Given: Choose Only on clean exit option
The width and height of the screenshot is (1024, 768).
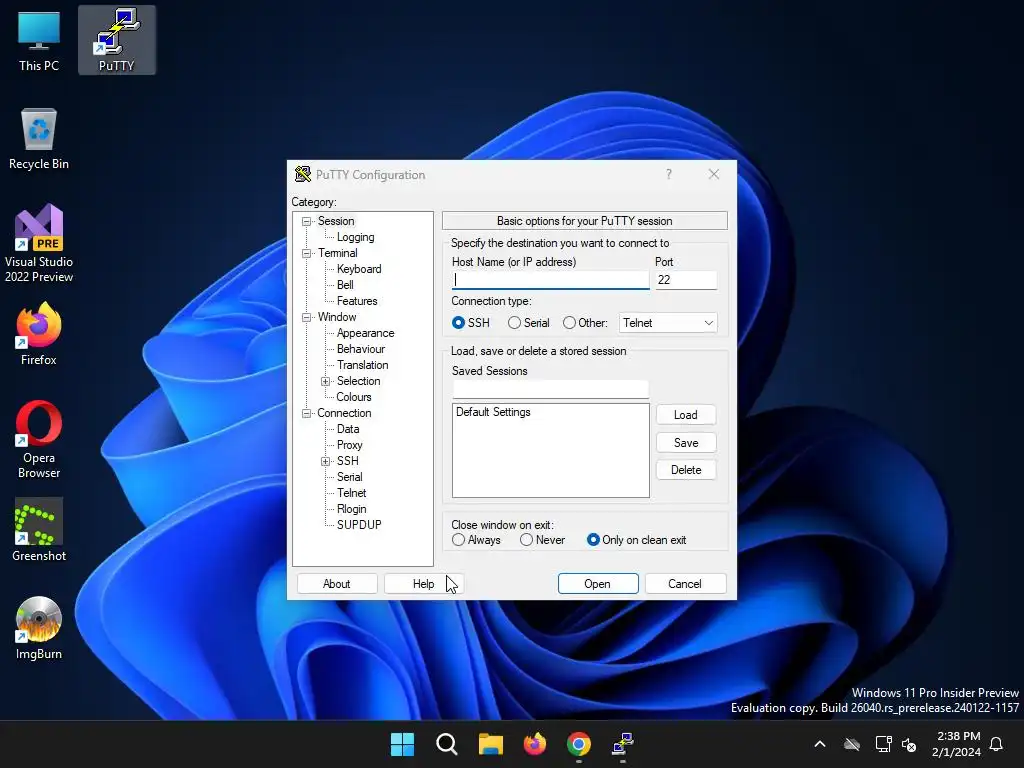Looking at the screenshot, I should pos(637,540).
